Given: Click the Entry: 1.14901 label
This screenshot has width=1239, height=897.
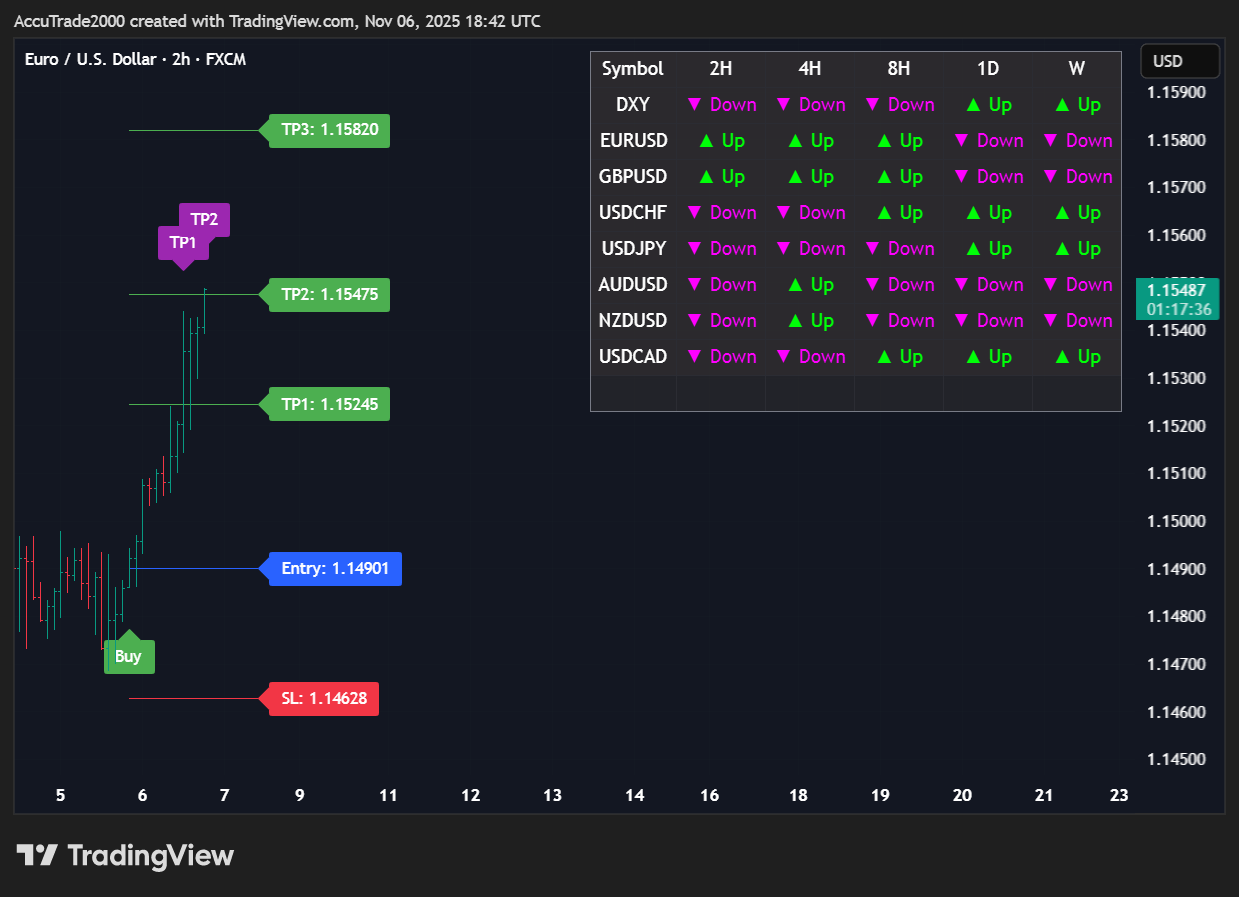Looking at the screenshot, I should point(335,569).
